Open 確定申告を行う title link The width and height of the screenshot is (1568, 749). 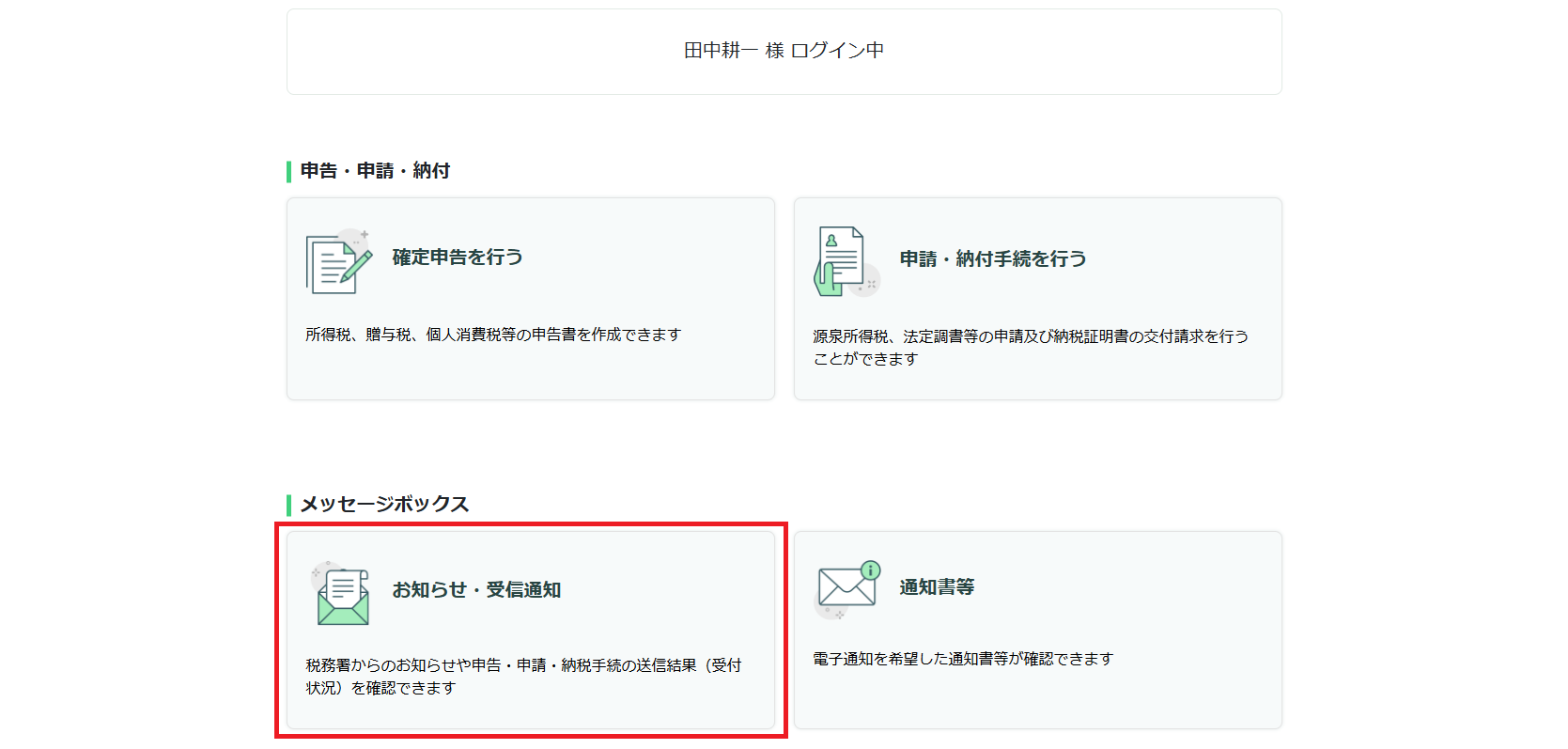(458, 257)
